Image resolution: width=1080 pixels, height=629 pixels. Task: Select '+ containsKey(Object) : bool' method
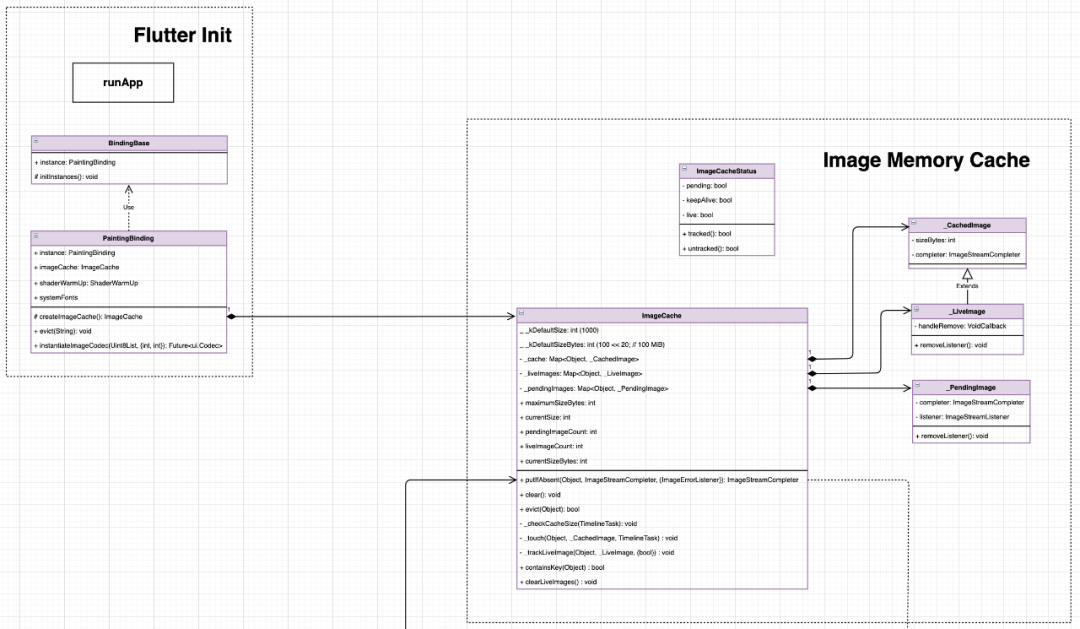click(x=662, y=568)
